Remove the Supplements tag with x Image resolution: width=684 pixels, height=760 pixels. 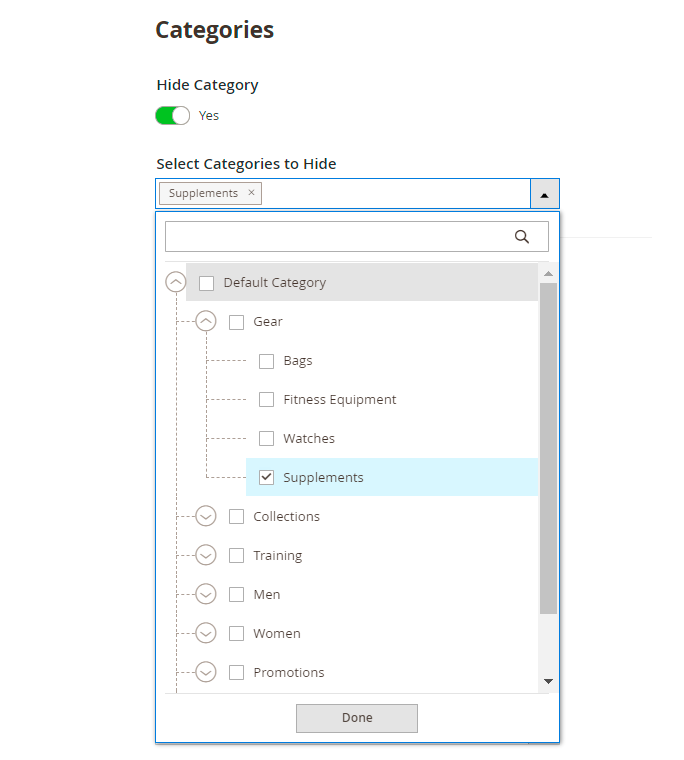[251, 193]
